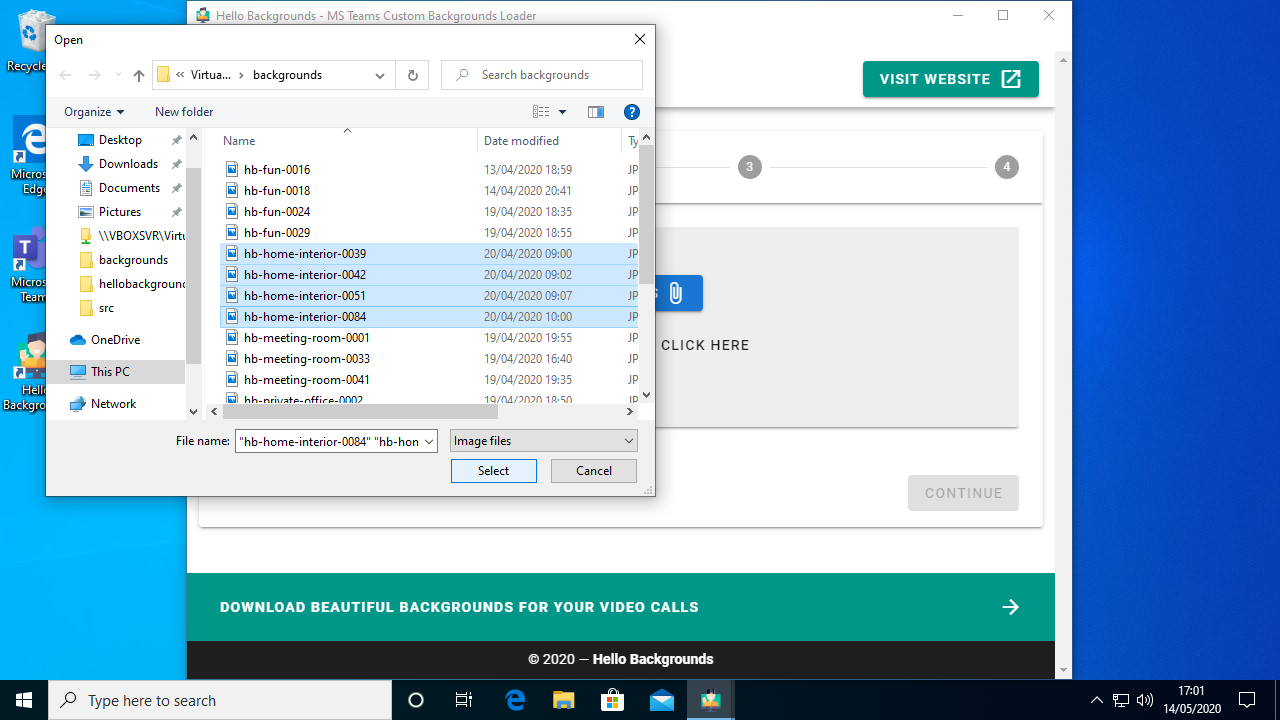Select Documents in navigation pane

(x=129, y=188)
